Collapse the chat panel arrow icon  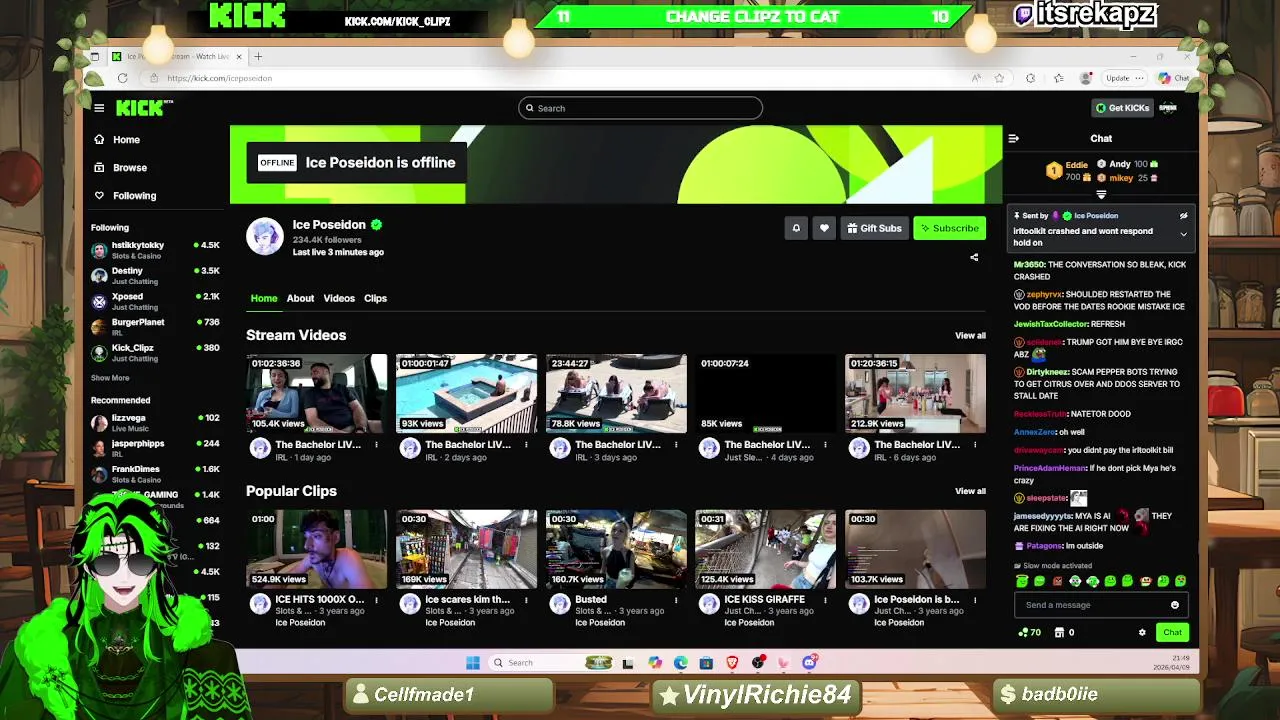pos(1013,139)
